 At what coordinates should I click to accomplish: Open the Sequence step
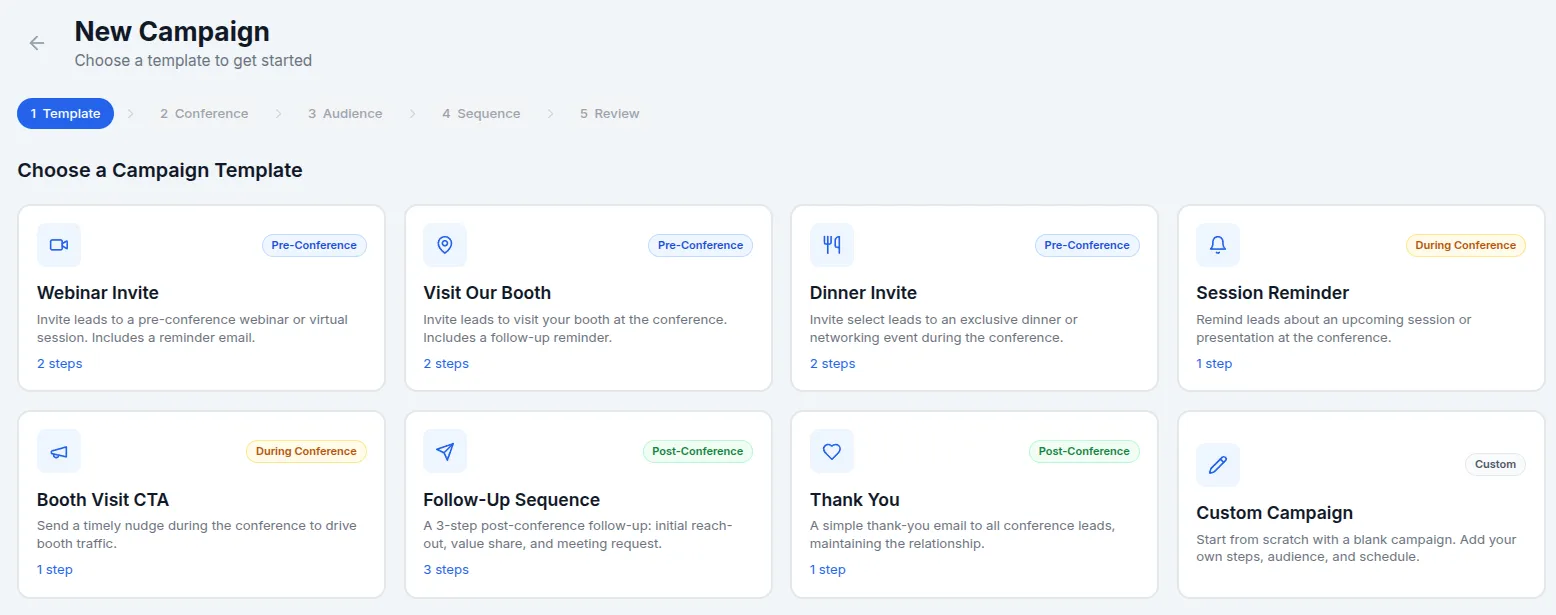click(x=481, y=114)
